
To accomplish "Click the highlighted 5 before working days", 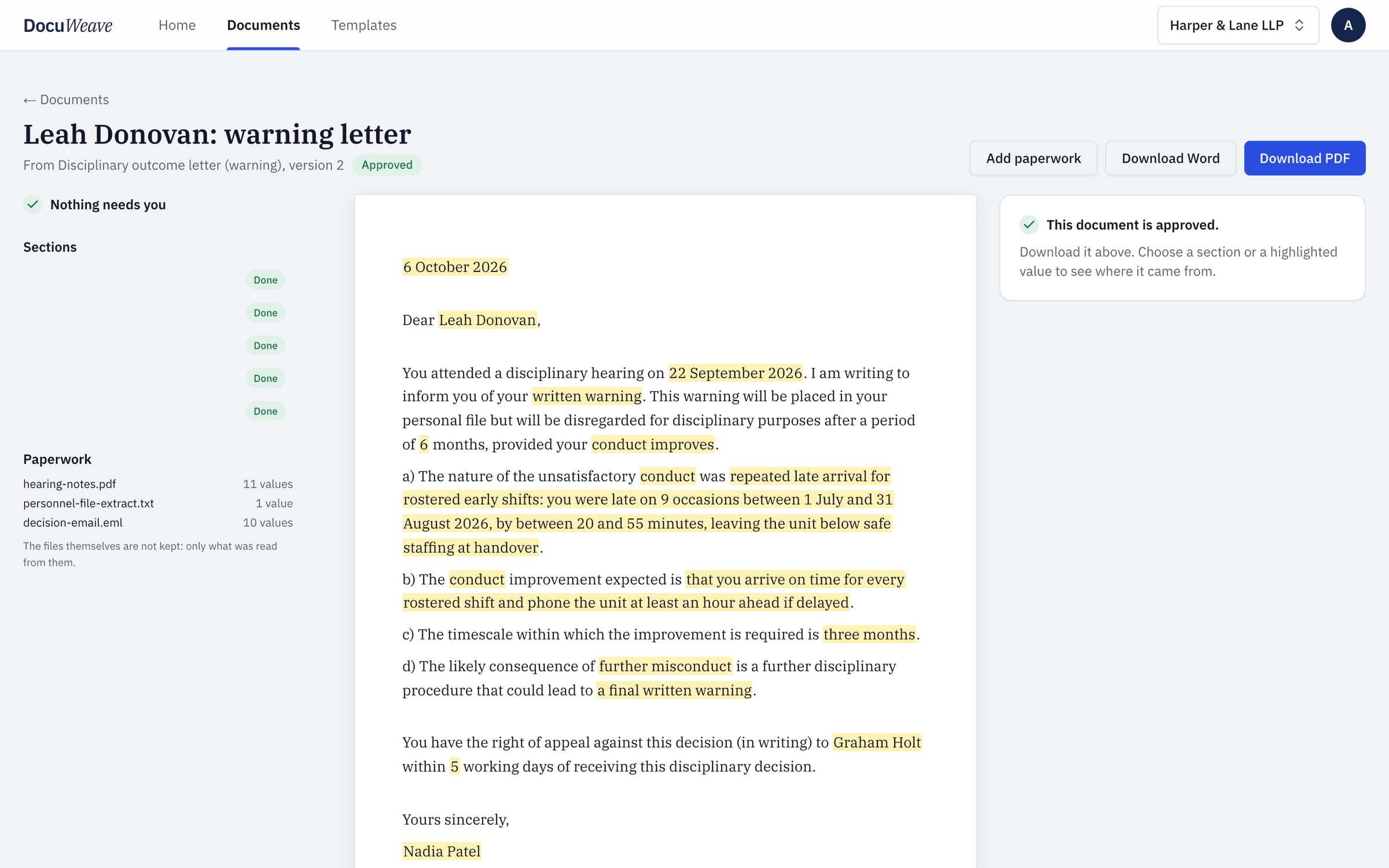I will [x=454, y=767].
